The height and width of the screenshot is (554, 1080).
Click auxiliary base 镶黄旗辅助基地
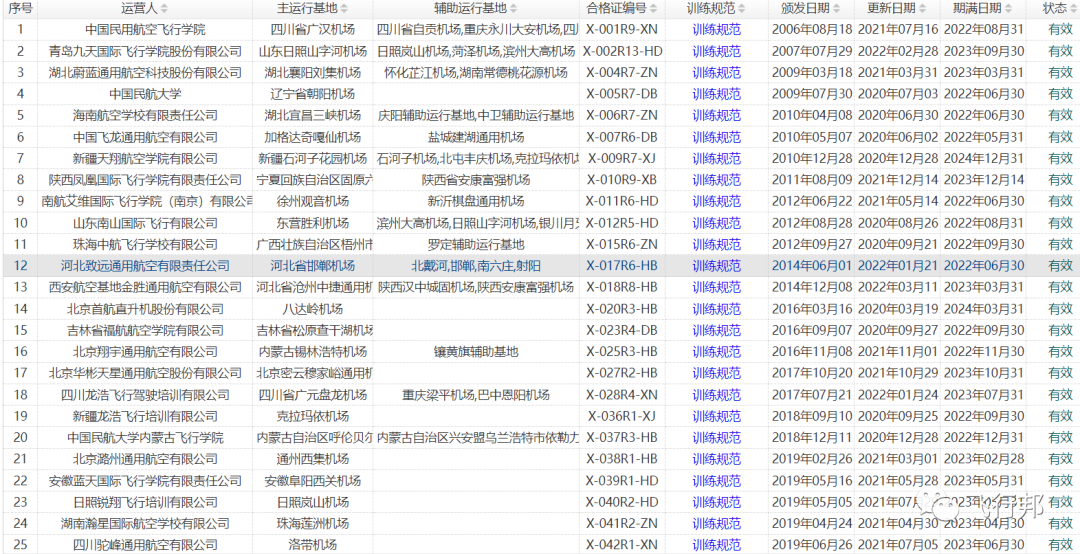pyautogui.click(x=476, y=352)
